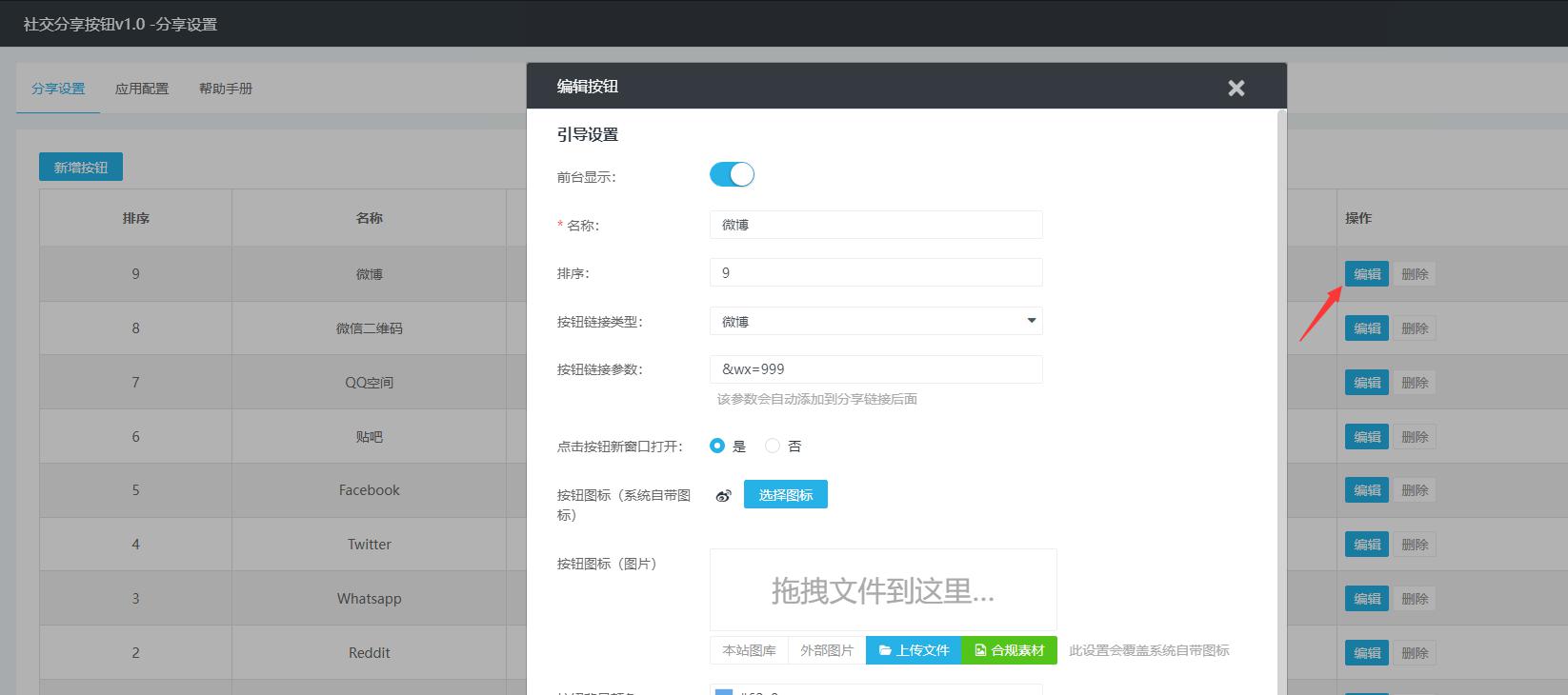
Task: Click 删除 for the QQ空间 row
Action: pos(1415,383)
